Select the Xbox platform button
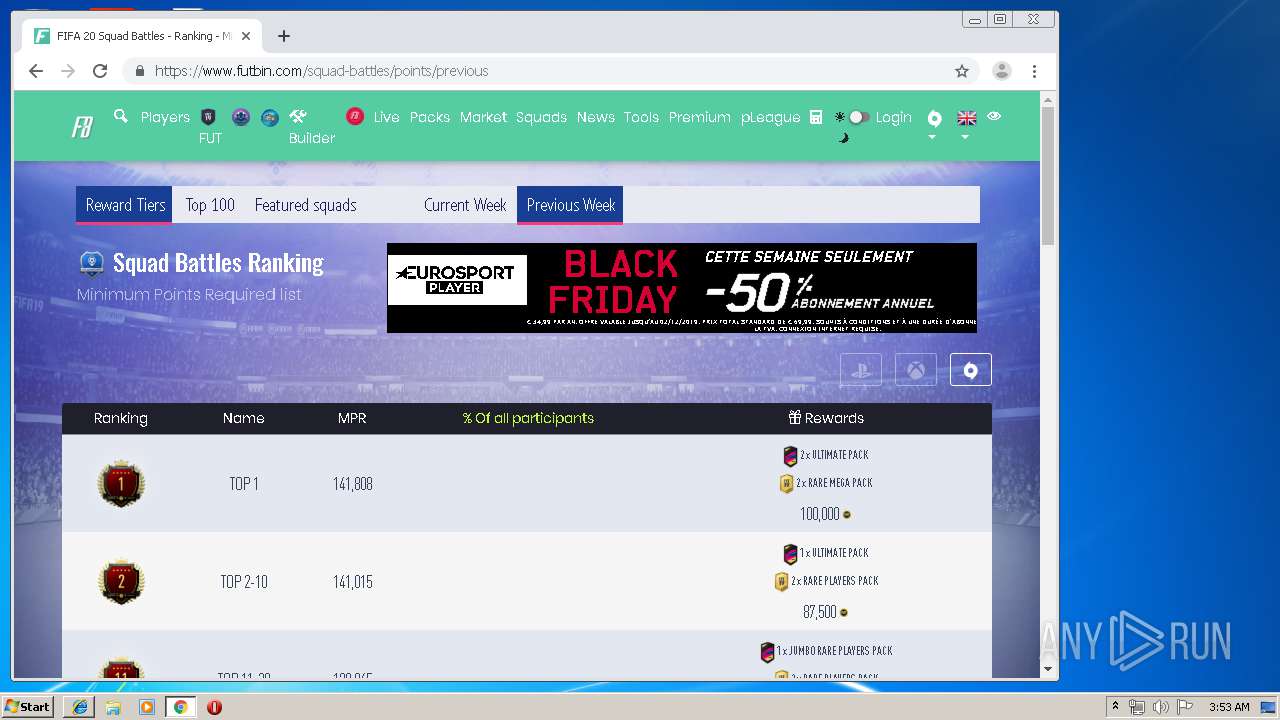Screen dimensions: 1280x720 pos(916,369)
